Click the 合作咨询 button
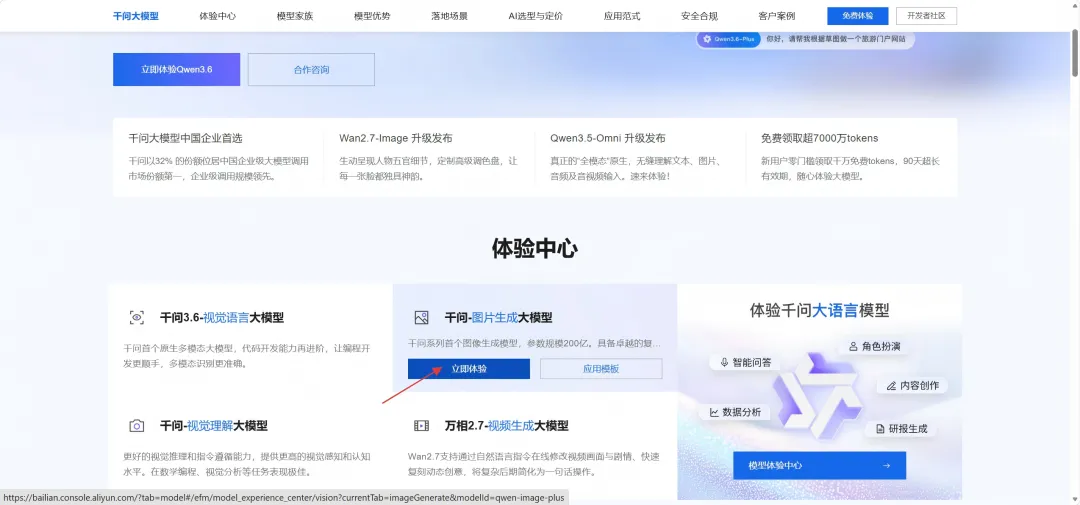 [311, 70]
